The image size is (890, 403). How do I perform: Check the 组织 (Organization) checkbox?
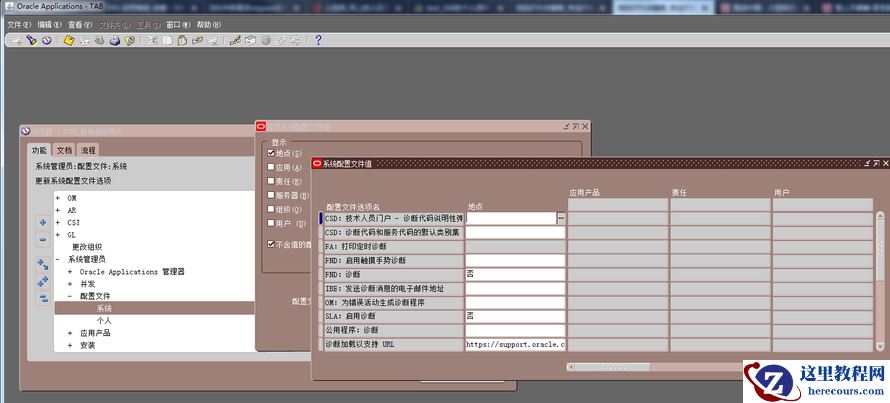(271, 209)
